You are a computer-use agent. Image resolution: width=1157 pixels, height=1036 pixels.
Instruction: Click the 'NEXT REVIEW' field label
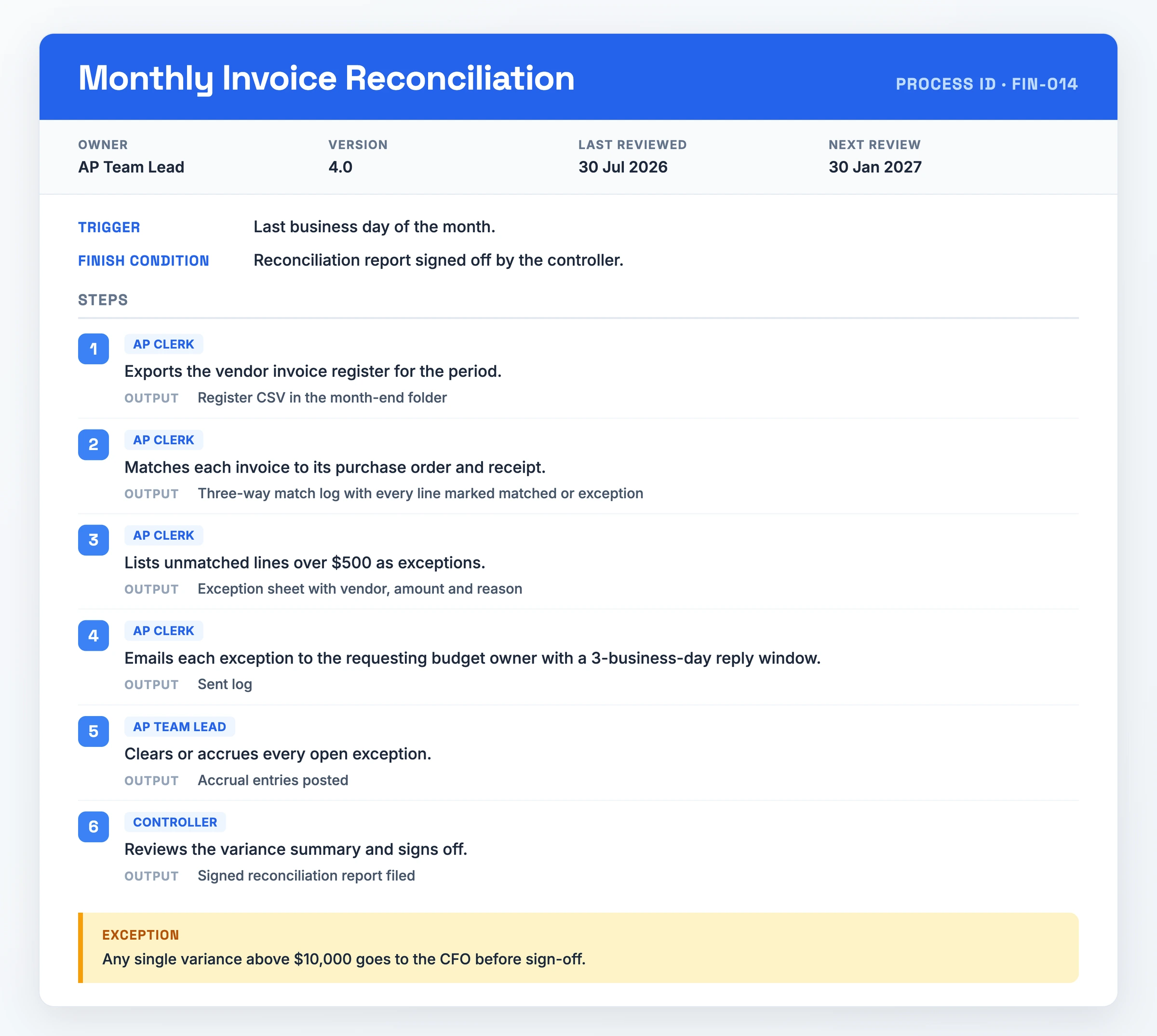pyautogui.click(x=874, y=145)
